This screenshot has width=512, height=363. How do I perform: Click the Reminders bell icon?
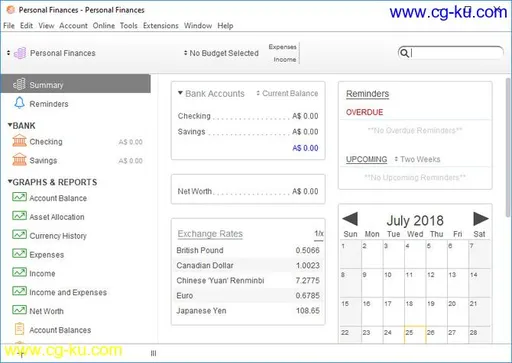pos(19,103)
